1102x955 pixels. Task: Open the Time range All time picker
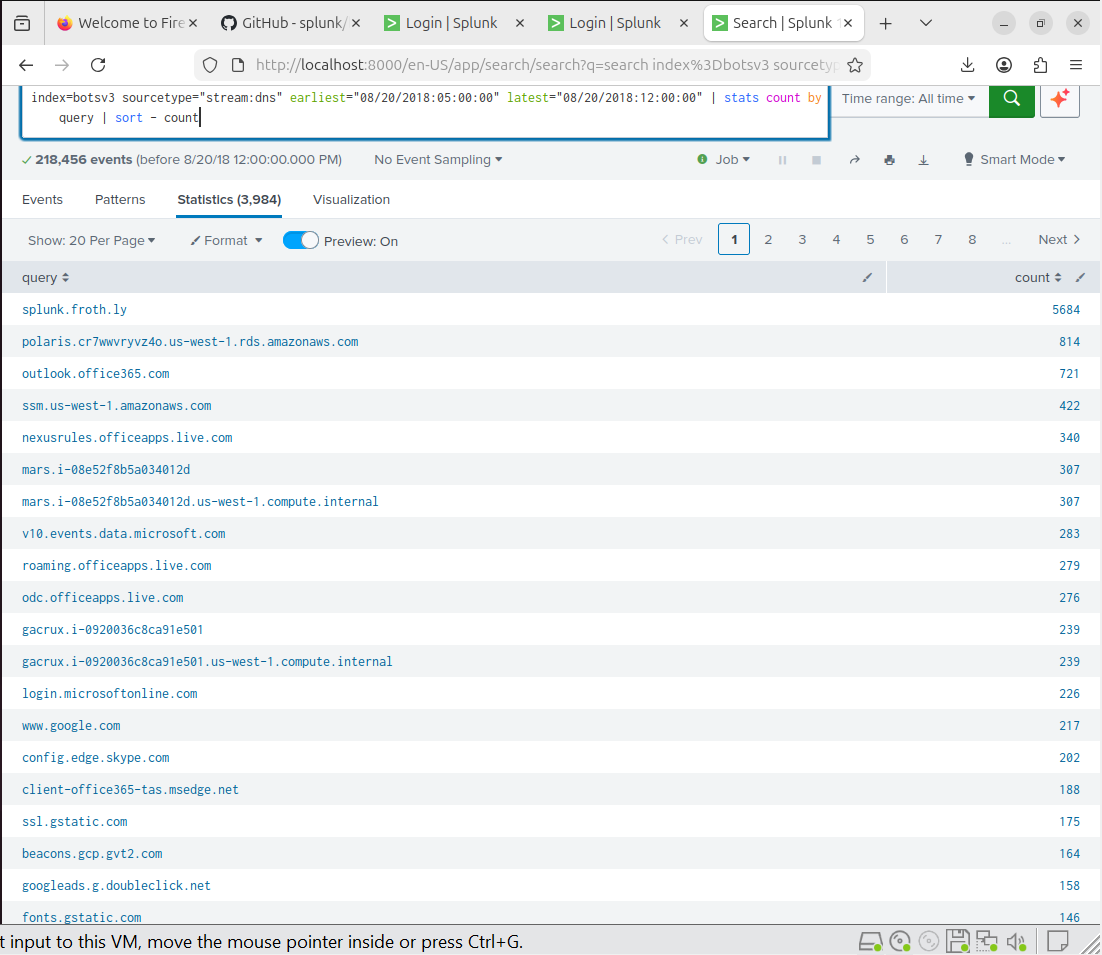908,99
